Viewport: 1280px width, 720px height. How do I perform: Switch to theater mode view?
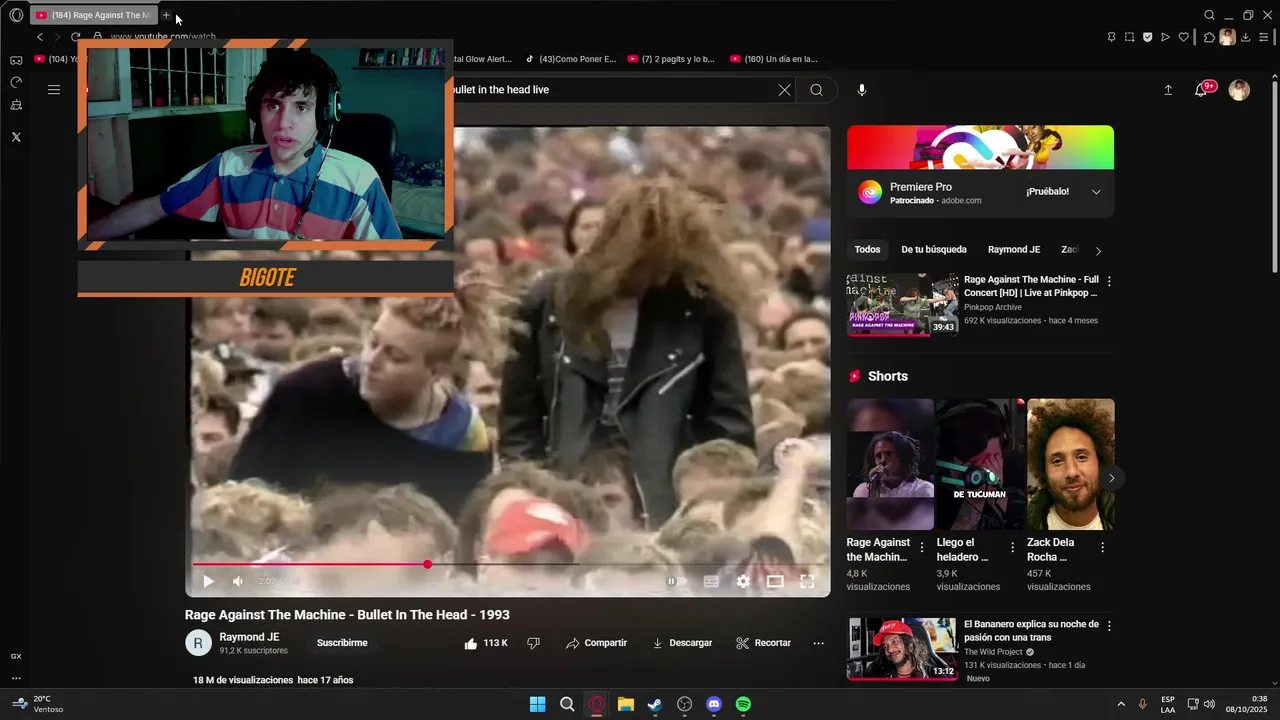775,581
